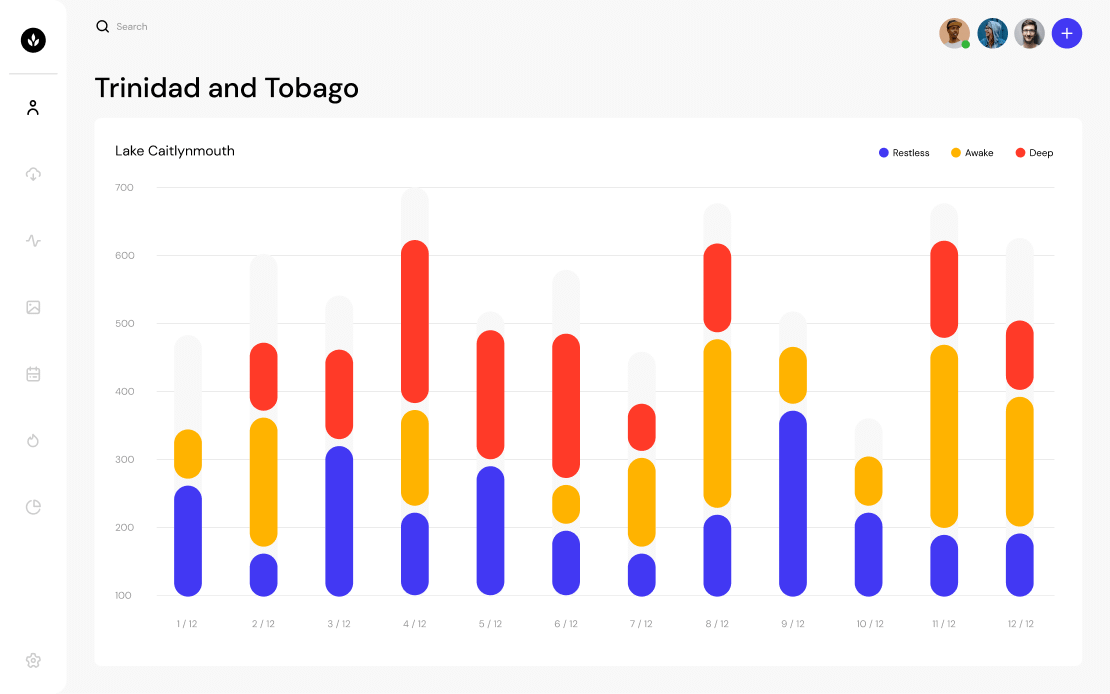Click the blue legend dot beside Restless
Image resolution: width=1110 pixels, height=694 pixels.
(x=883, y=153)
